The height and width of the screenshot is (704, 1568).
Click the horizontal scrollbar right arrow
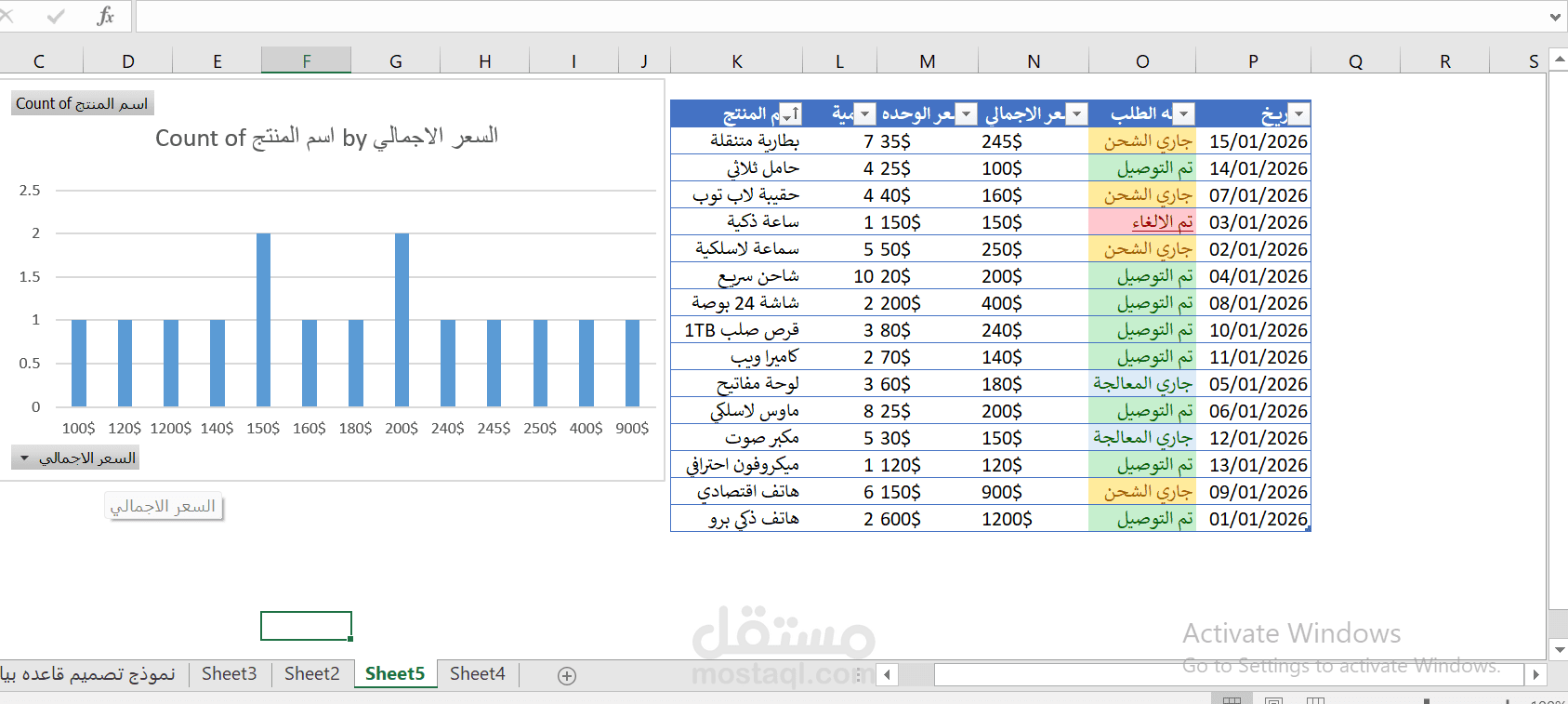click(x=1535, y=674)
